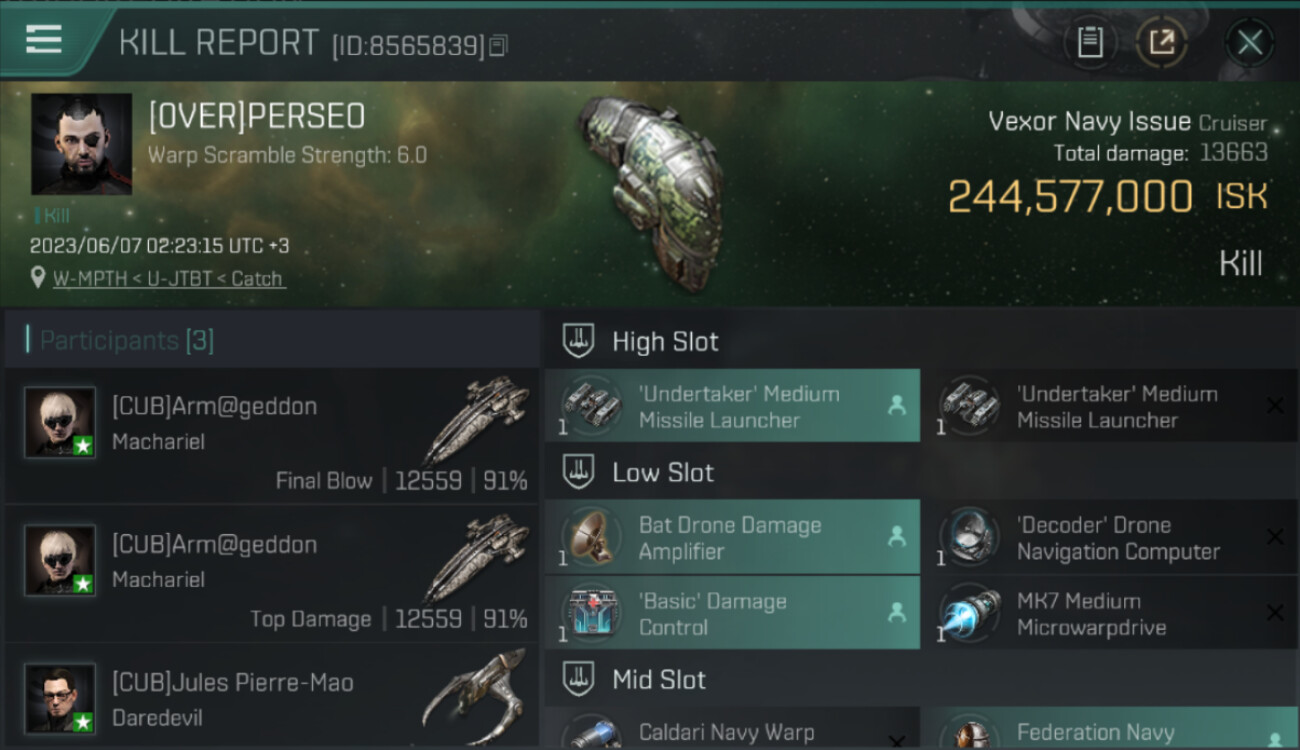Click the X on the second 'Undertaker' launcher
1300x750 pixels.
(1275, 405)
